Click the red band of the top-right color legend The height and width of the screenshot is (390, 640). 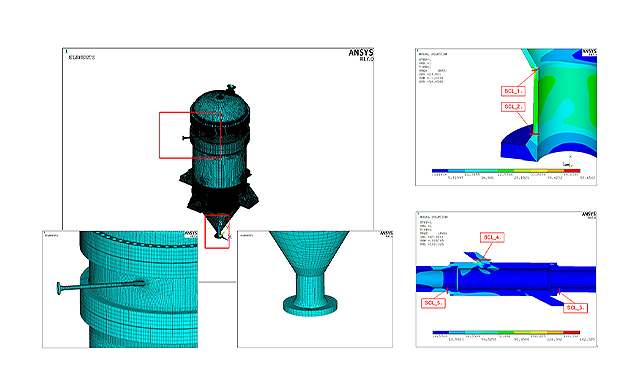pos(571,171)
